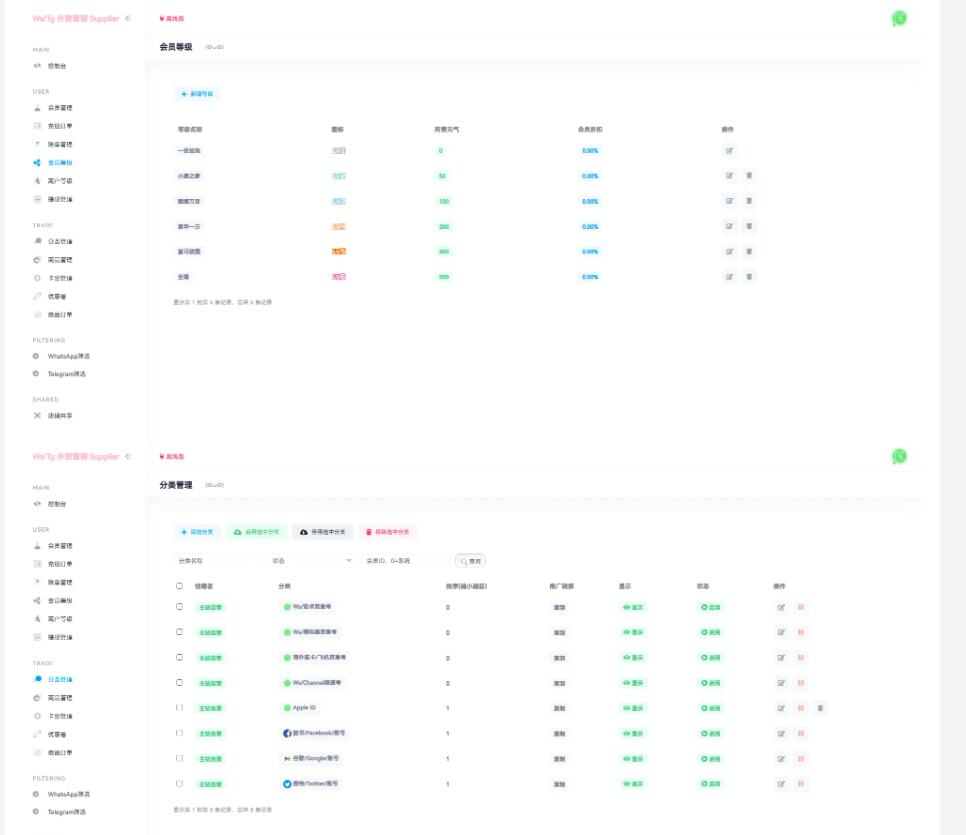This screenshot has height=835, width=966.
Task: Open WhatsApp筛选 in the upper sidebar
Action: [x=68, y=356]
